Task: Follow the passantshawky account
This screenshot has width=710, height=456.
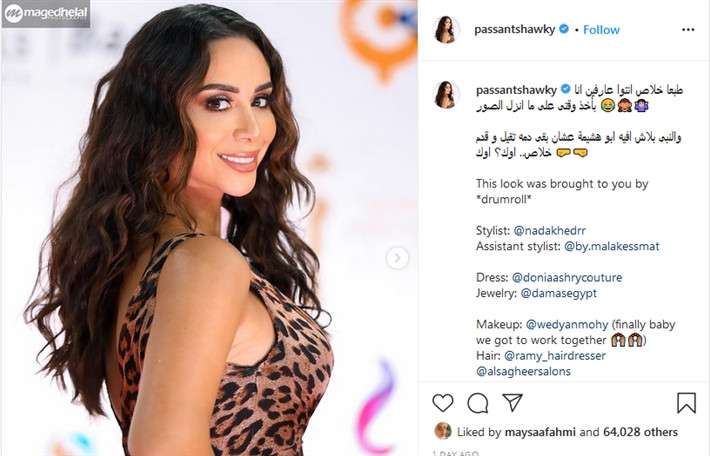Action: [601, 30]
